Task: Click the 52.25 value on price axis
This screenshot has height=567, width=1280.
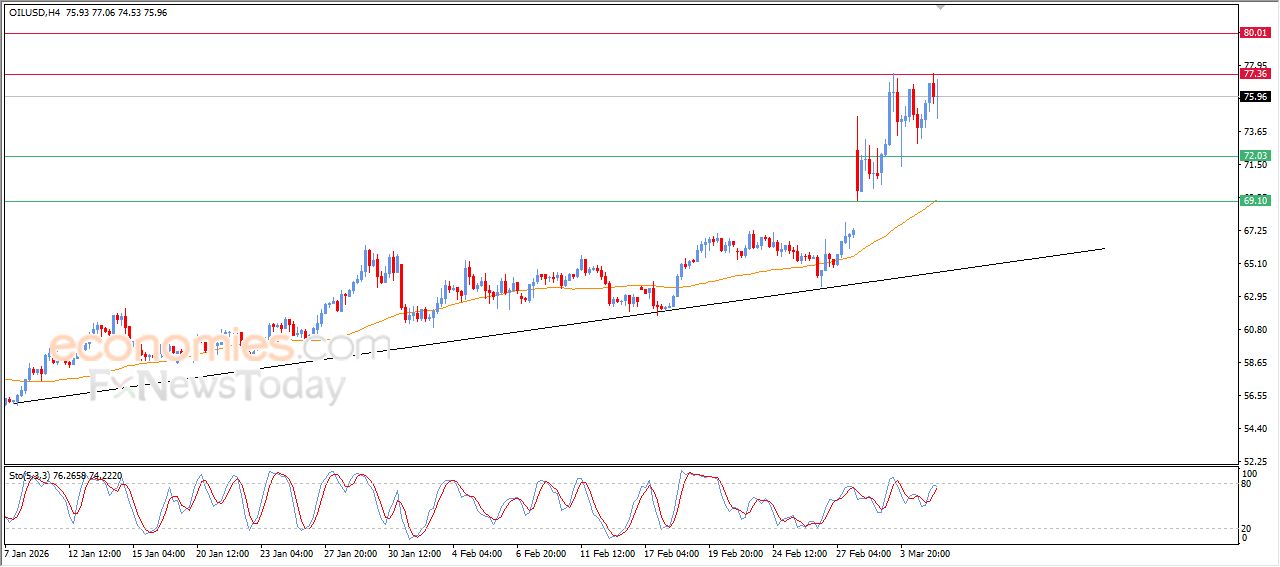Action: [1255, 462]
